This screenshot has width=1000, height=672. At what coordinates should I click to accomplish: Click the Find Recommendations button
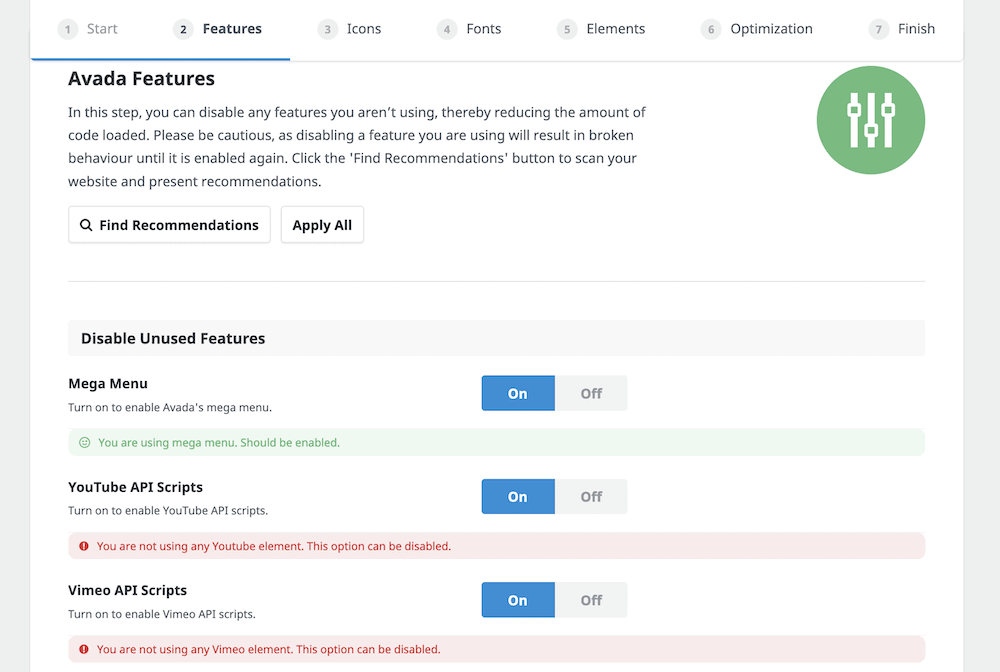169,225
